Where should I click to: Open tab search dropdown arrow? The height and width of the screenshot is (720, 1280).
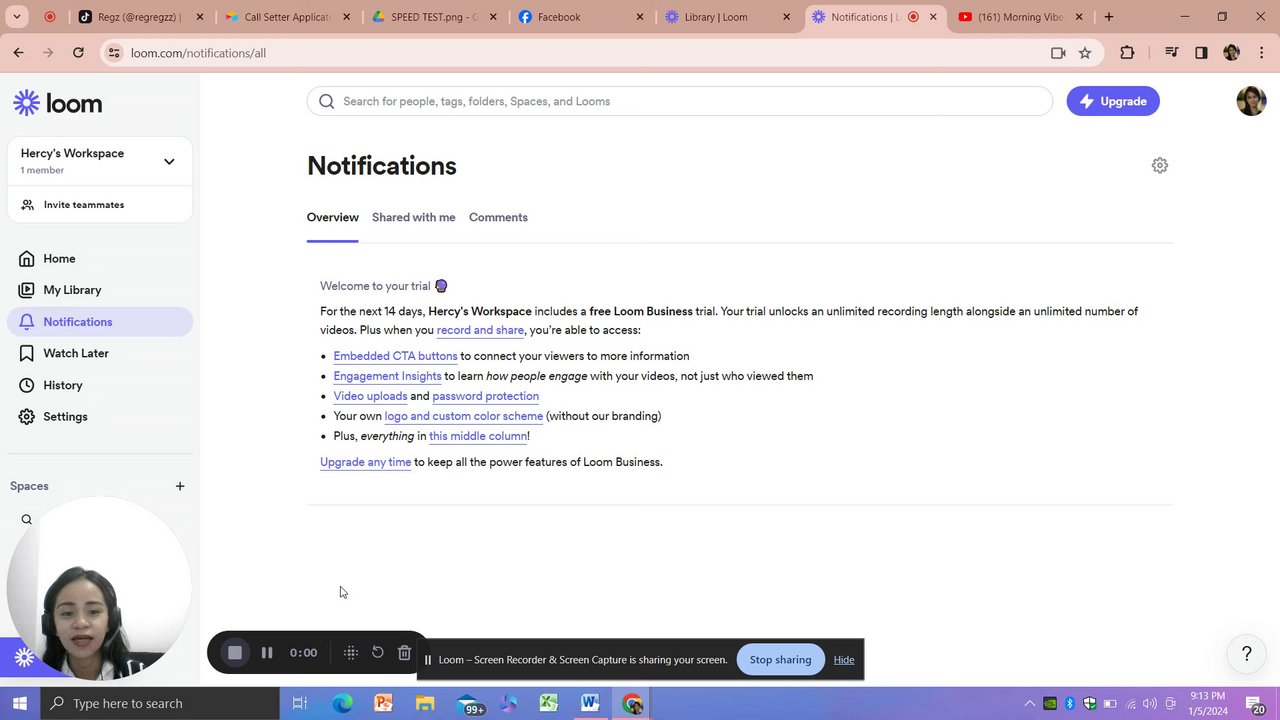pyautogui.click(x=16, y=17)
